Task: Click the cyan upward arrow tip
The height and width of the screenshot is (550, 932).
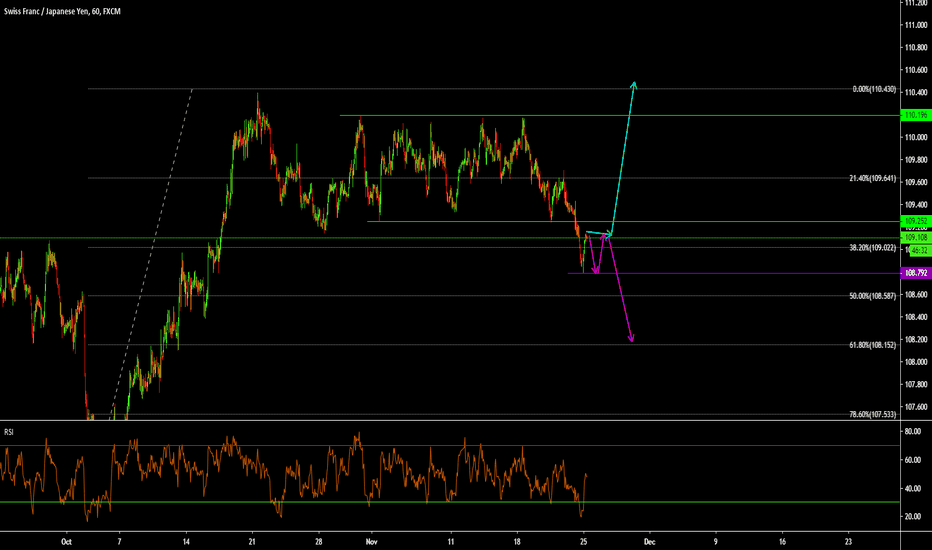Action: [634, 82]
